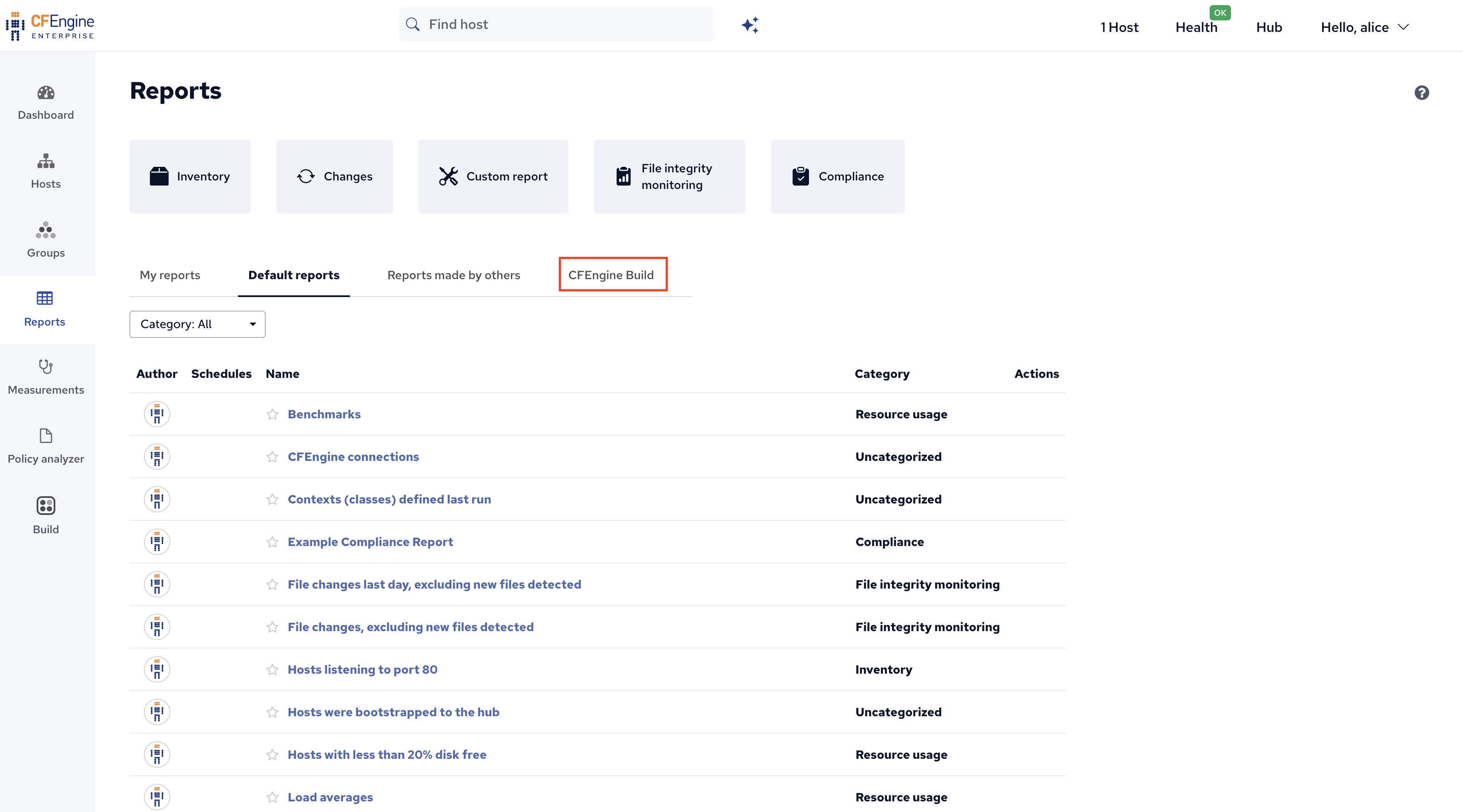The image size is (1463, 812).
Task: Click the author avatar for Hosts with less than 20% disk free
Action: point(157,755)
